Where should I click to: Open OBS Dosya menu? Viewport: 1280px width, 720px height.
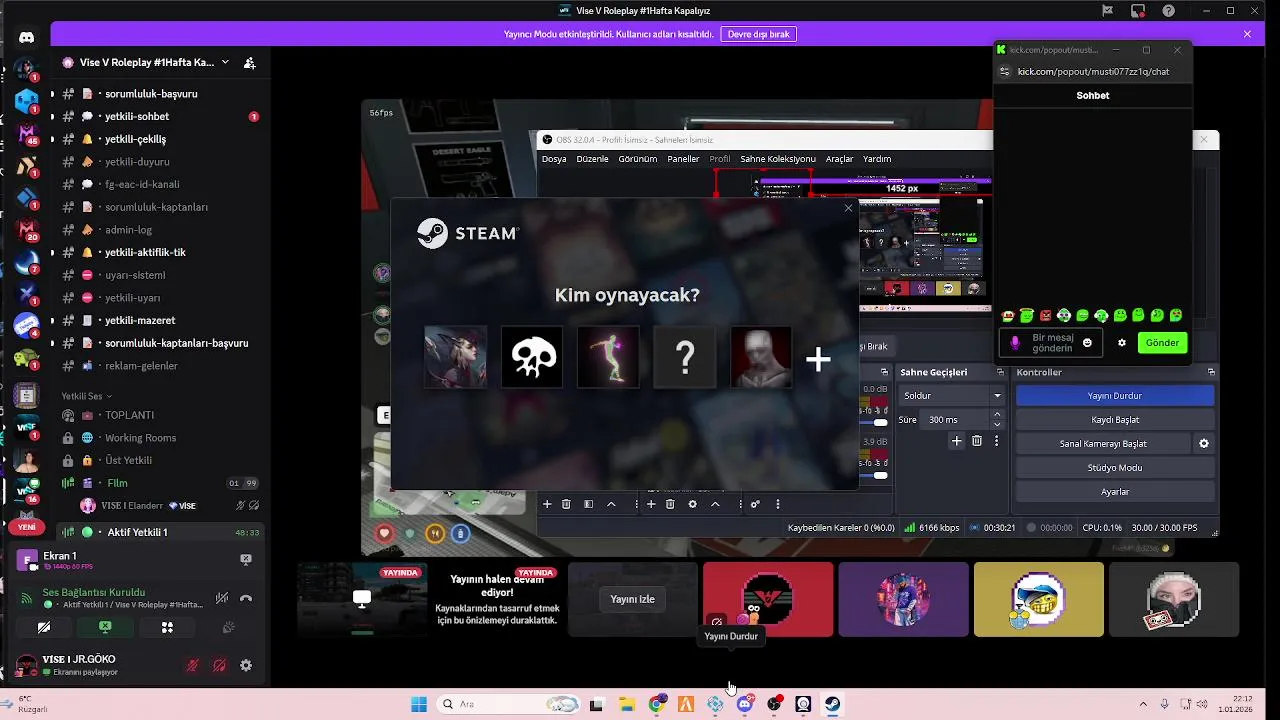tap(554, 159)
